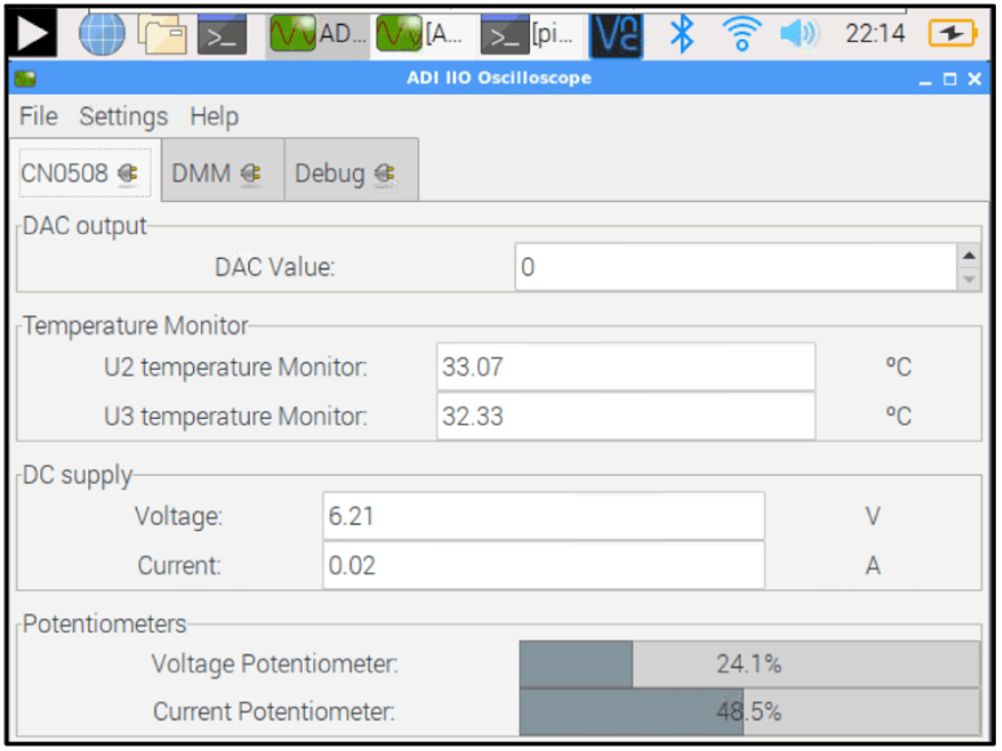Switch to the Debug tab
This screenshot has height=751, width=1002.
pyautogui.click(x=330, y=174)
